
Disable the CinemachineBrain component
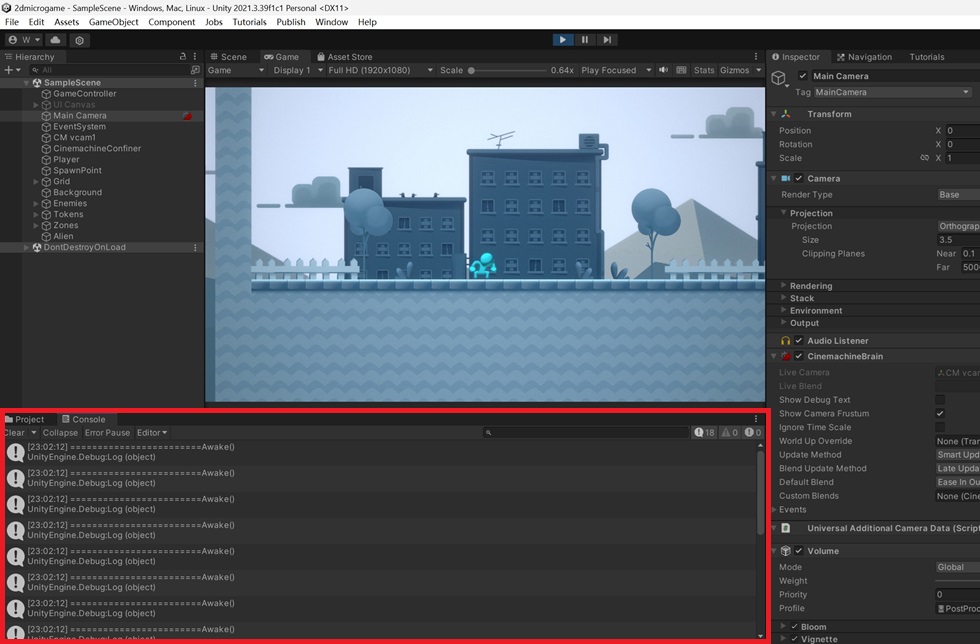[799, 356]
